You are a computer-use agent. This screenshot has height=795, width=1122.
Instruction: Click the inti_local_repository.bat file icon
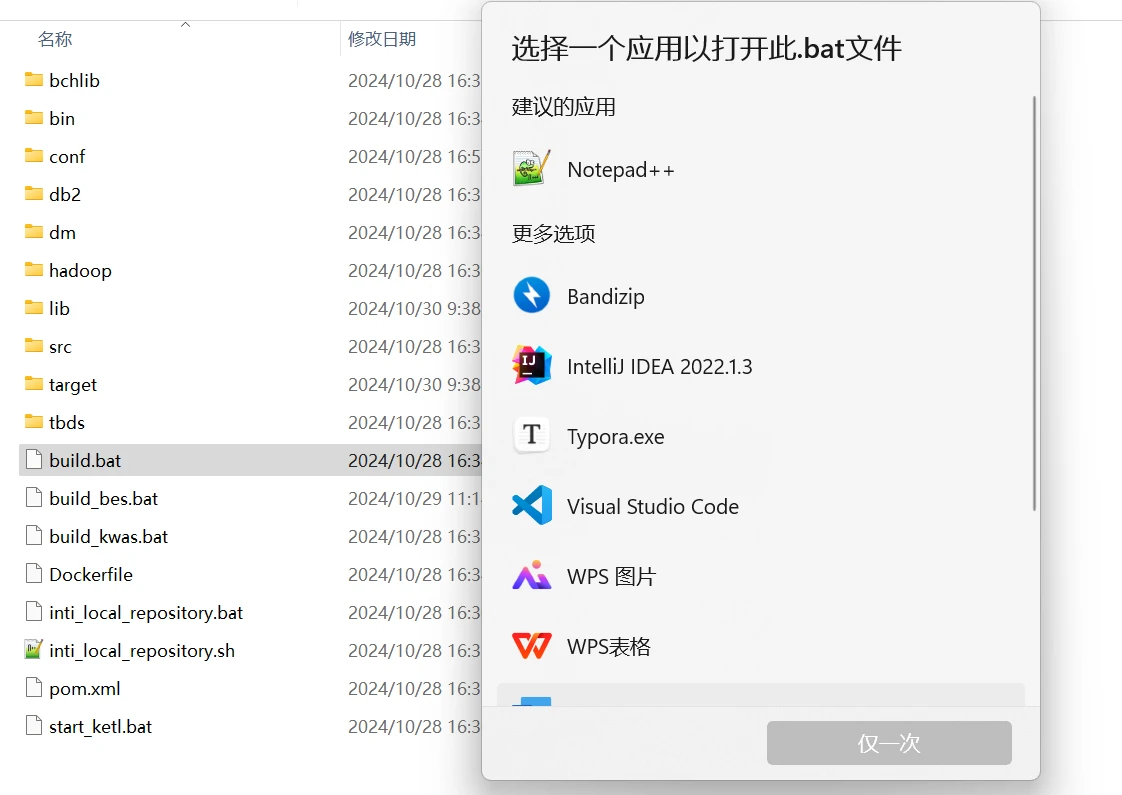[x=34, y=611]
